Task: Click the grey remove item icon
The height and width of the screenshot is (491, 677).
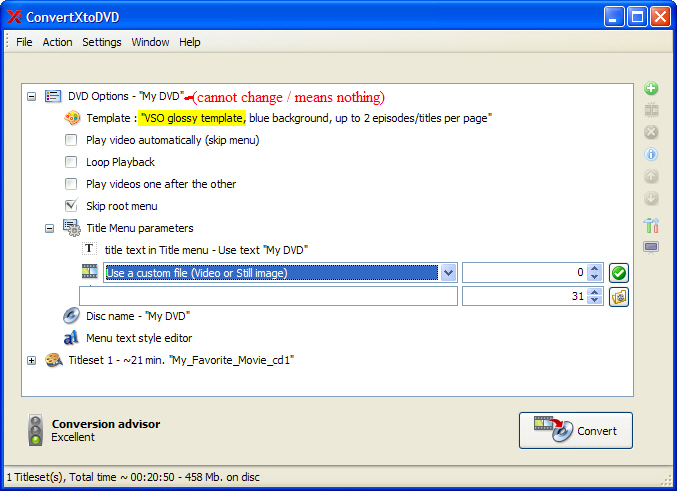Action: [651, 132]
